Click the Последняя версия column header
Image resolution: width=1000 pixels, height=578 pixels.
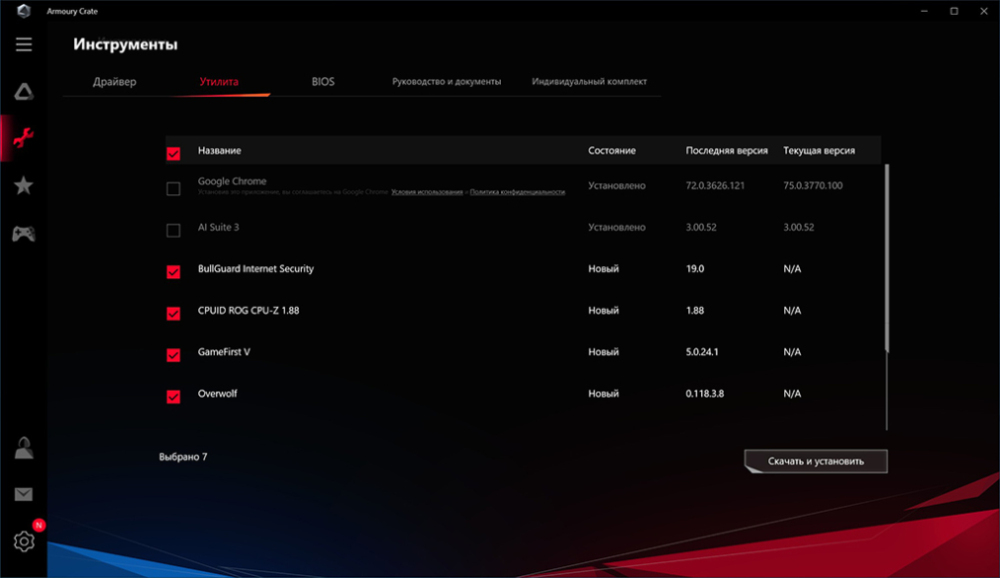pos(726,151)
